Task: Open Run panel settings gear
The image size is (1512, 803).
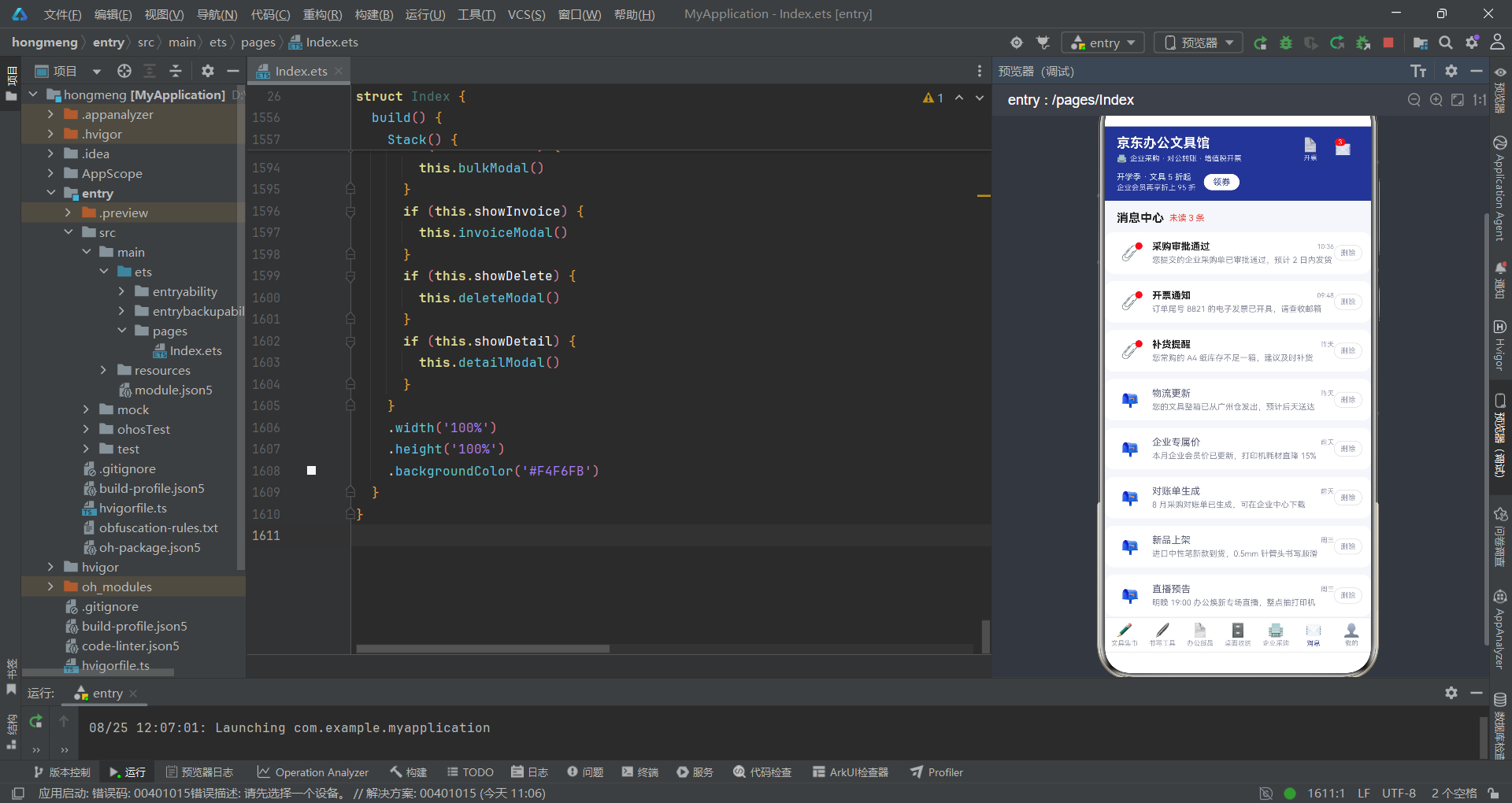Action: pyautogui.click(x=1451, y=693)
